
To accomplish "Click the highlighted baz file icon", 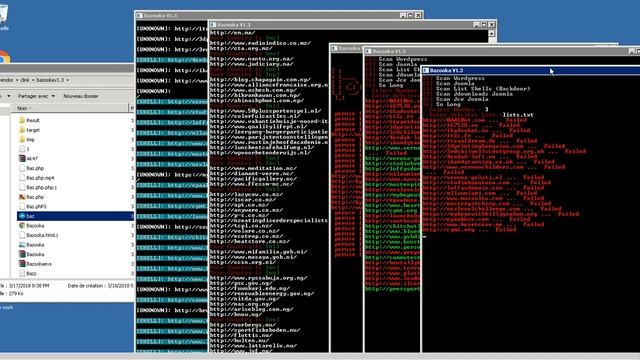I will pos(22,216).
